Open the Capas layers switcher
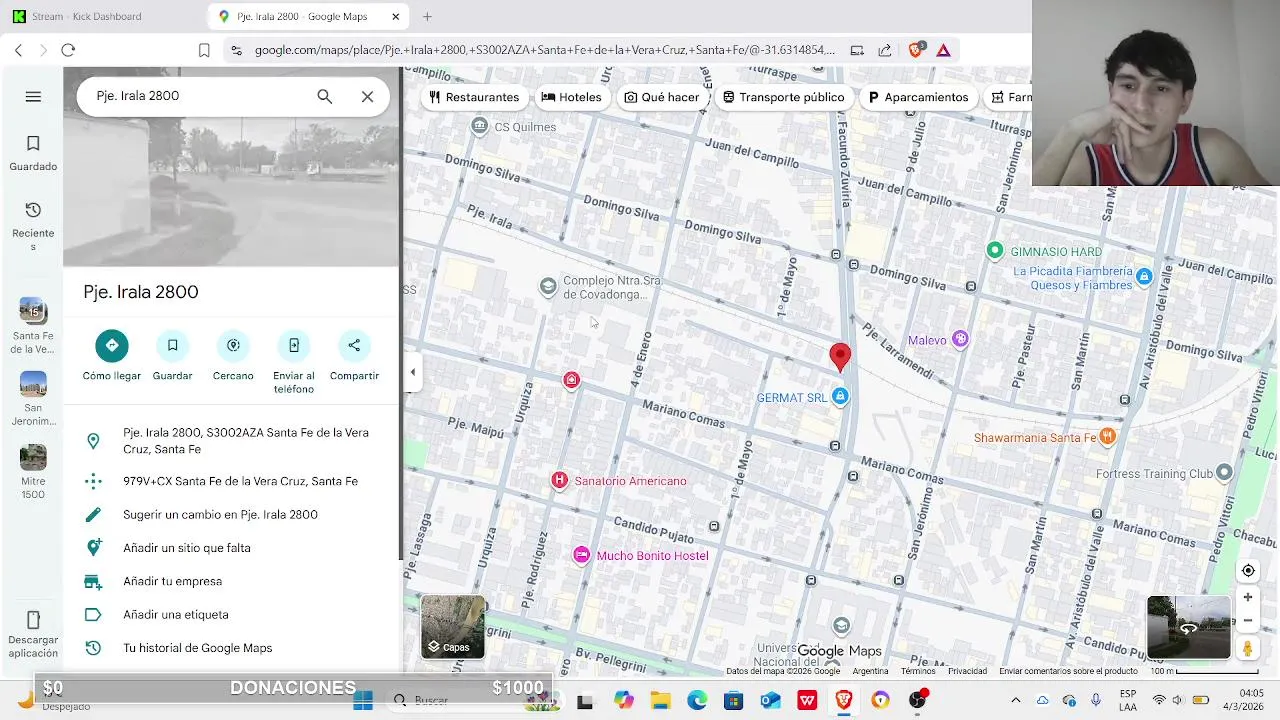1280x720 pixels. coord(453,627)
